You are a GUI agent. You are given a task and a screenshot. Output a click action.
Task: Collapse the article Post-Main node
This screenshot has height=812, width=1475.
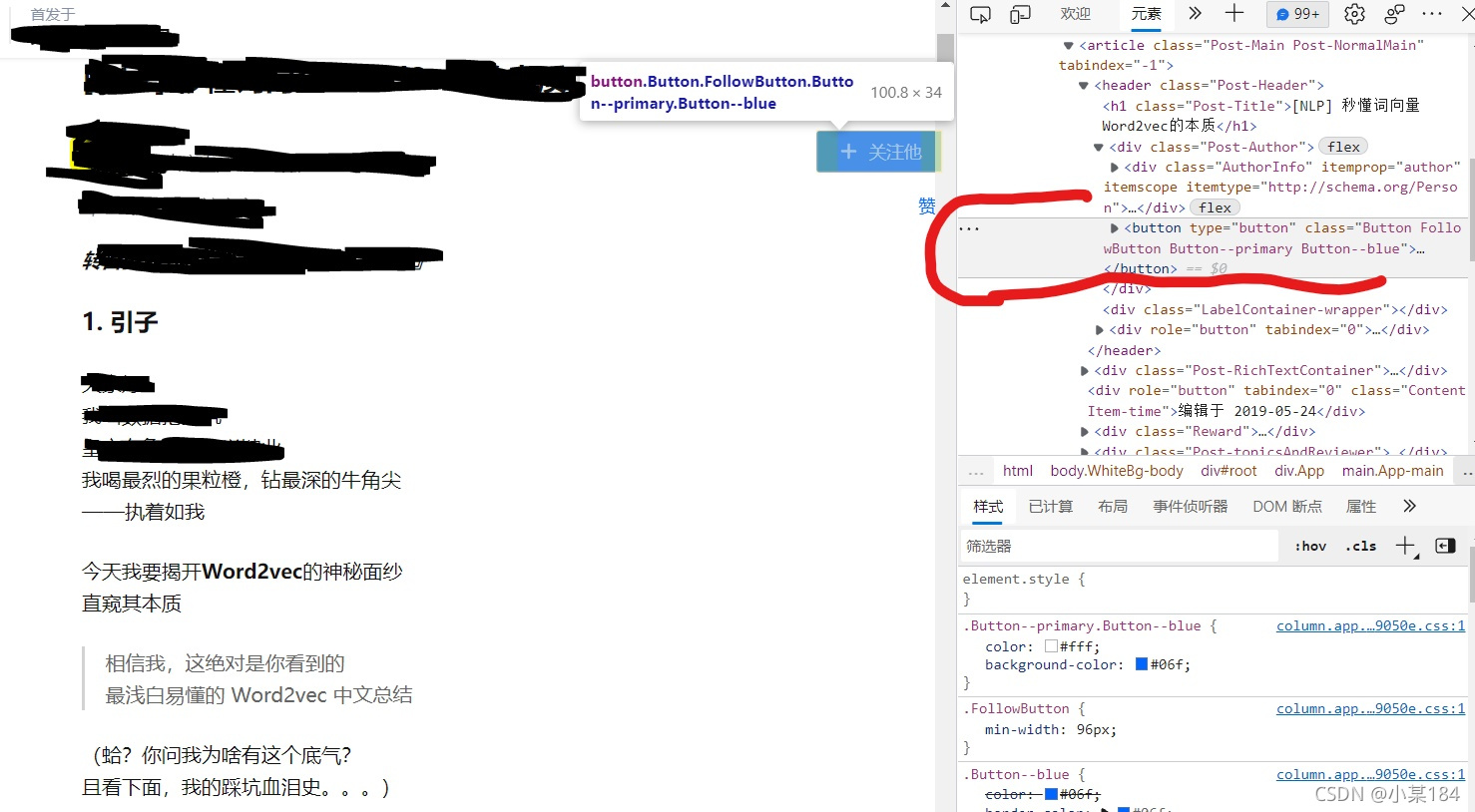click(1069, 46)
